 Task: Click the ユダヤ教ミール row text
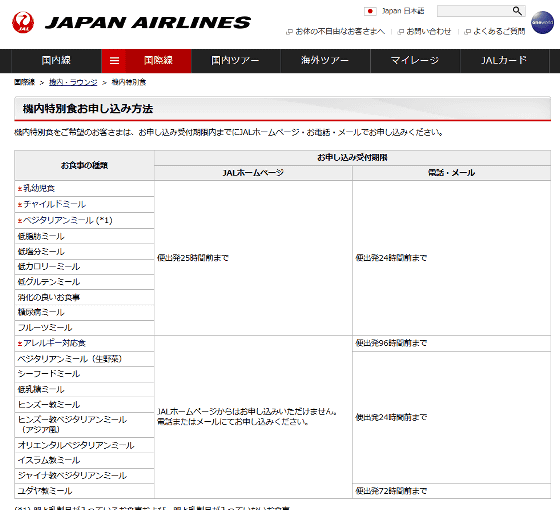tap(45, 491)
